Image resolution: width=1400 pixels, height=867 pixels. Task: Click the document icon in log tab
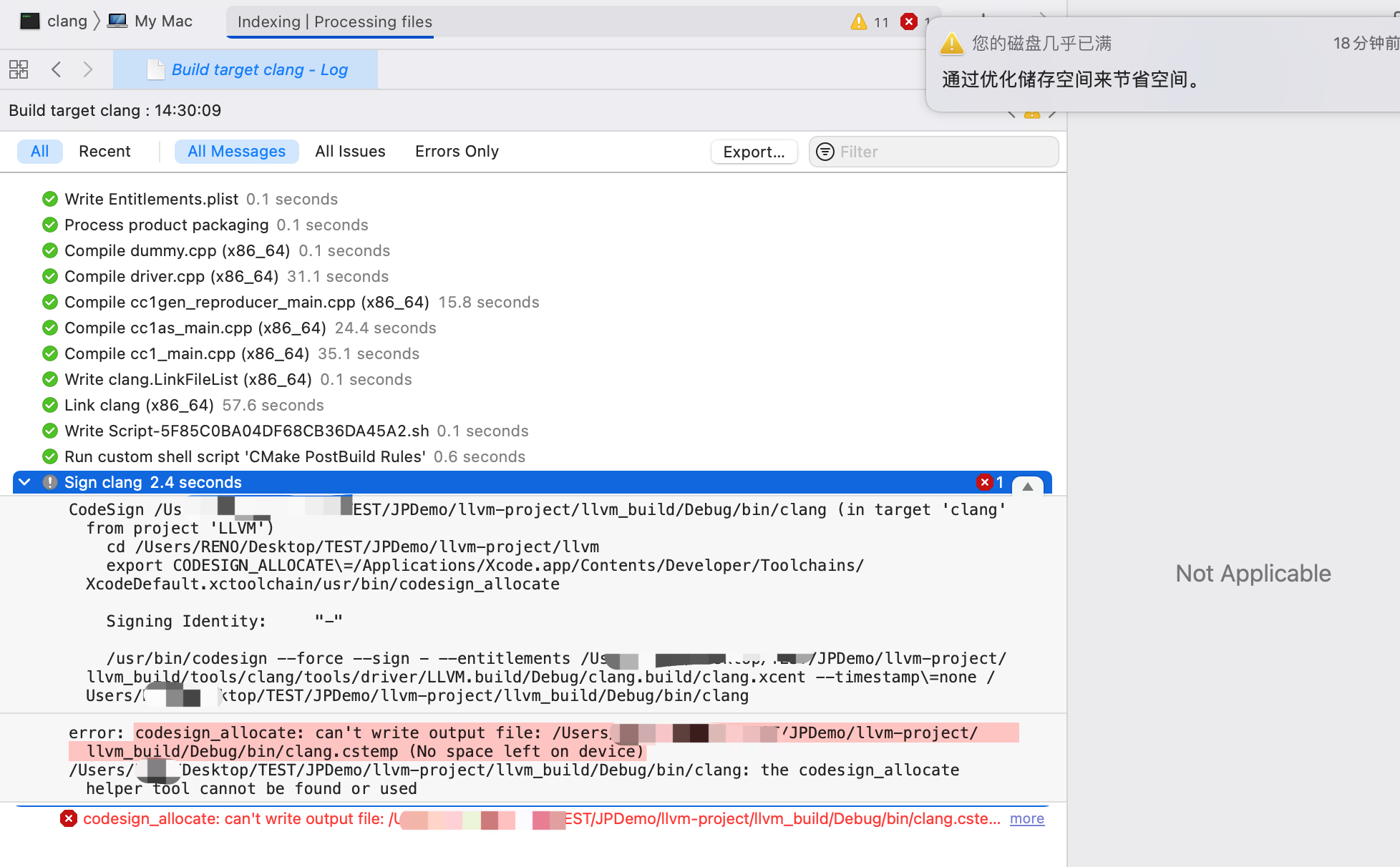click(155, 69)
